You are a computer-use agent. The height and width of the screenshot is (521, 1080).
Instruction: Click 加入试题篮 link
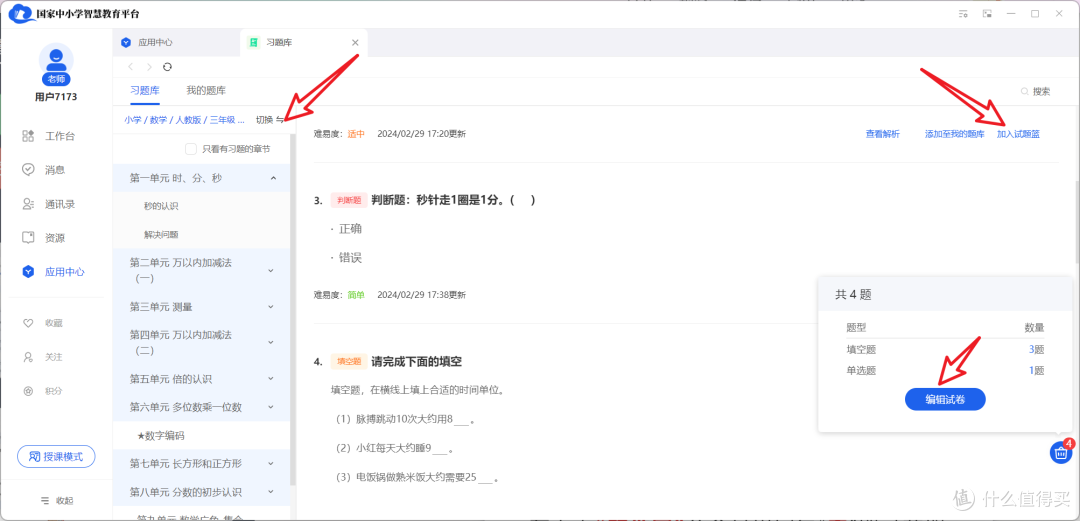pyautogui.click(x=1018, y=134)
